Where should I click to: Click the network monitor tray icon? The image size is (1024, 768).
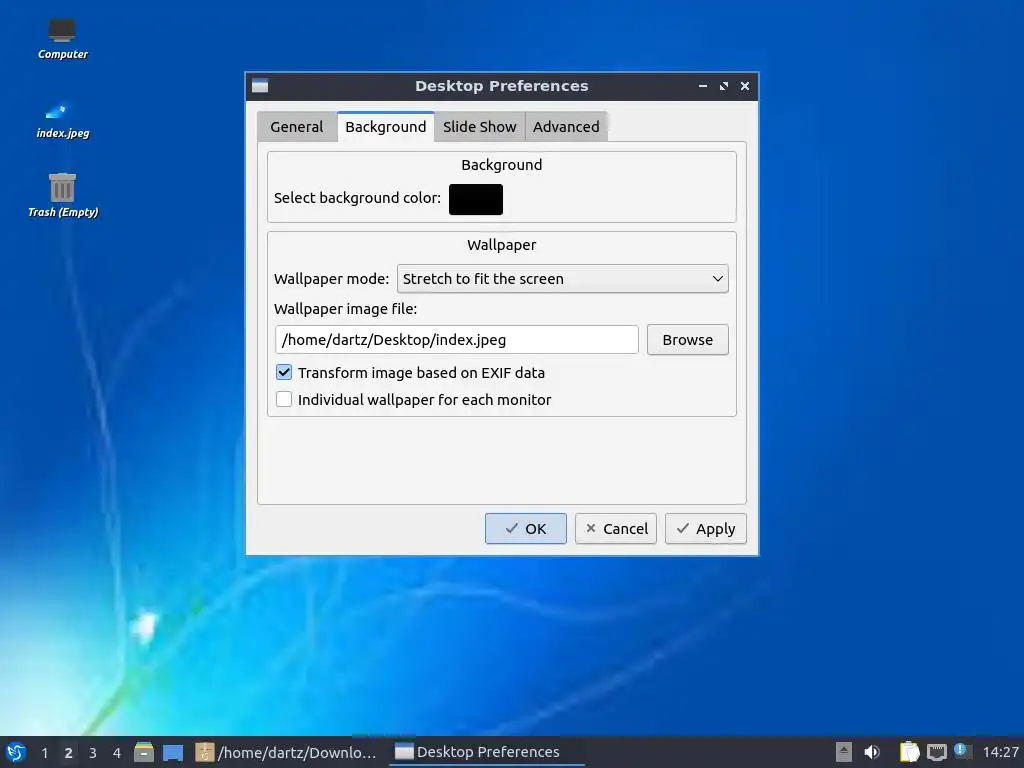[936, 752]
